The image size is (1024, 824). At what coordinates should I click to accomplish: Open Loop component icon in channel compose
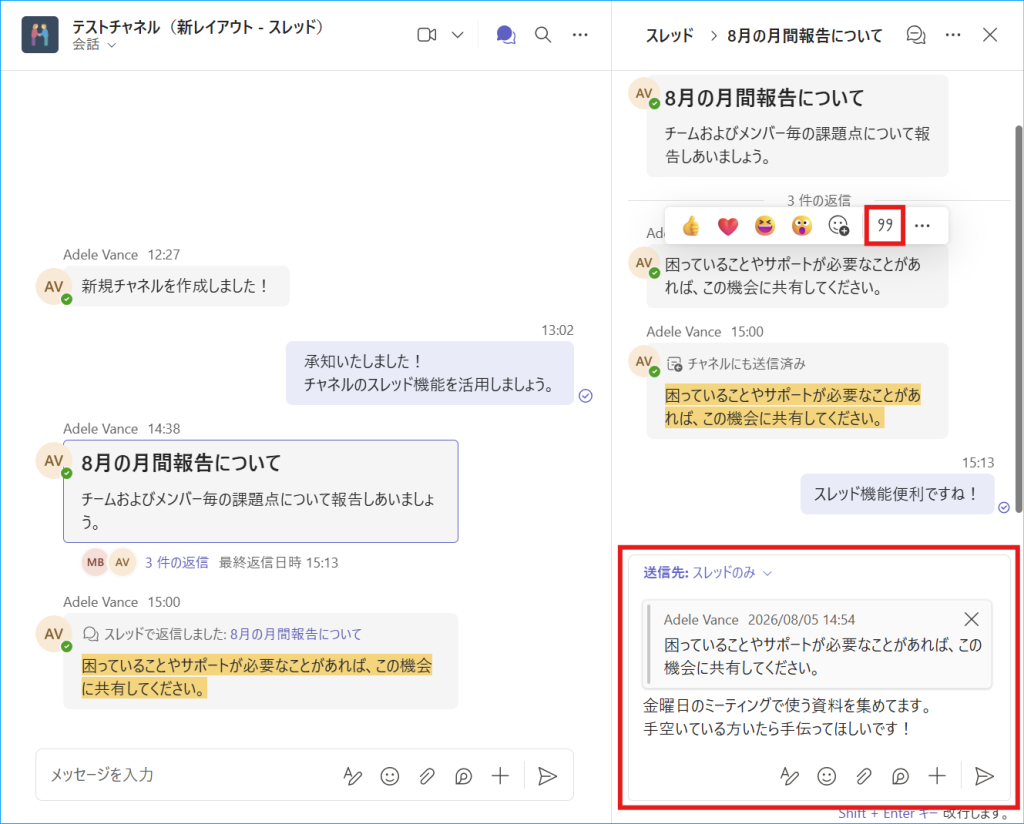point(464,776)
